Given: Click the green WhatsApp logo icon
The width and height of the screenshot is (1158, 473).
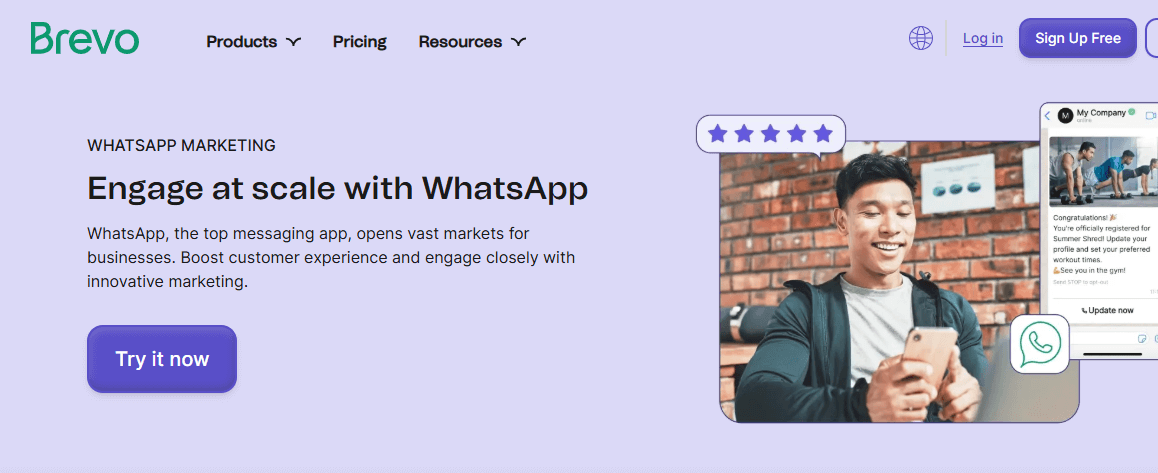Looking at the screenshot, I should point(1040,344).
